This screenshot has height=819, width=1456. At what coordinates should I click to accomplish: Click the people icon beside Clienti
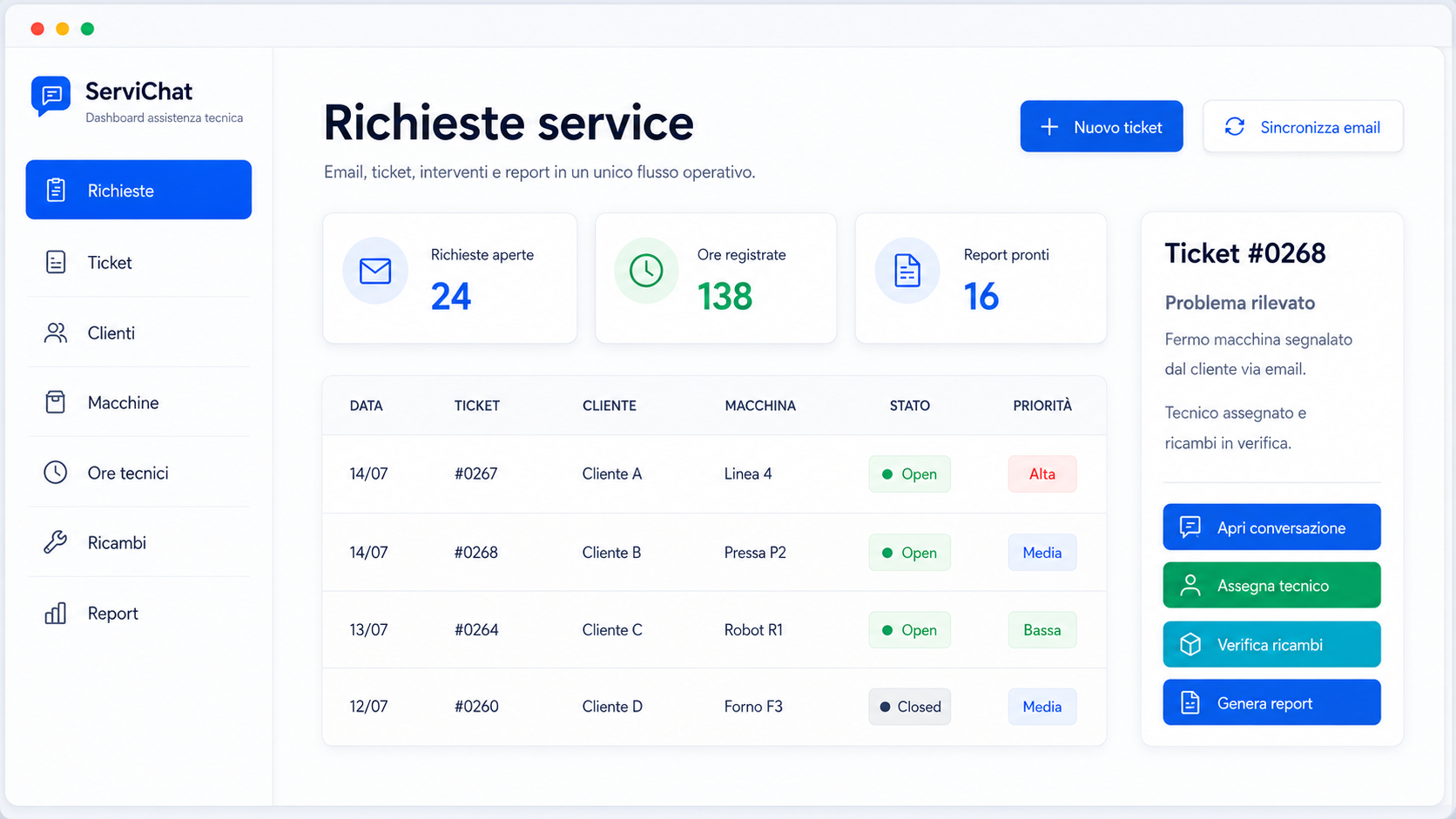(56, 332)
